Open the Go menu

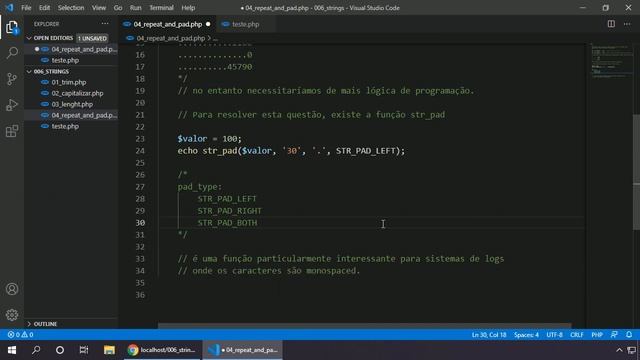[118, 8]
